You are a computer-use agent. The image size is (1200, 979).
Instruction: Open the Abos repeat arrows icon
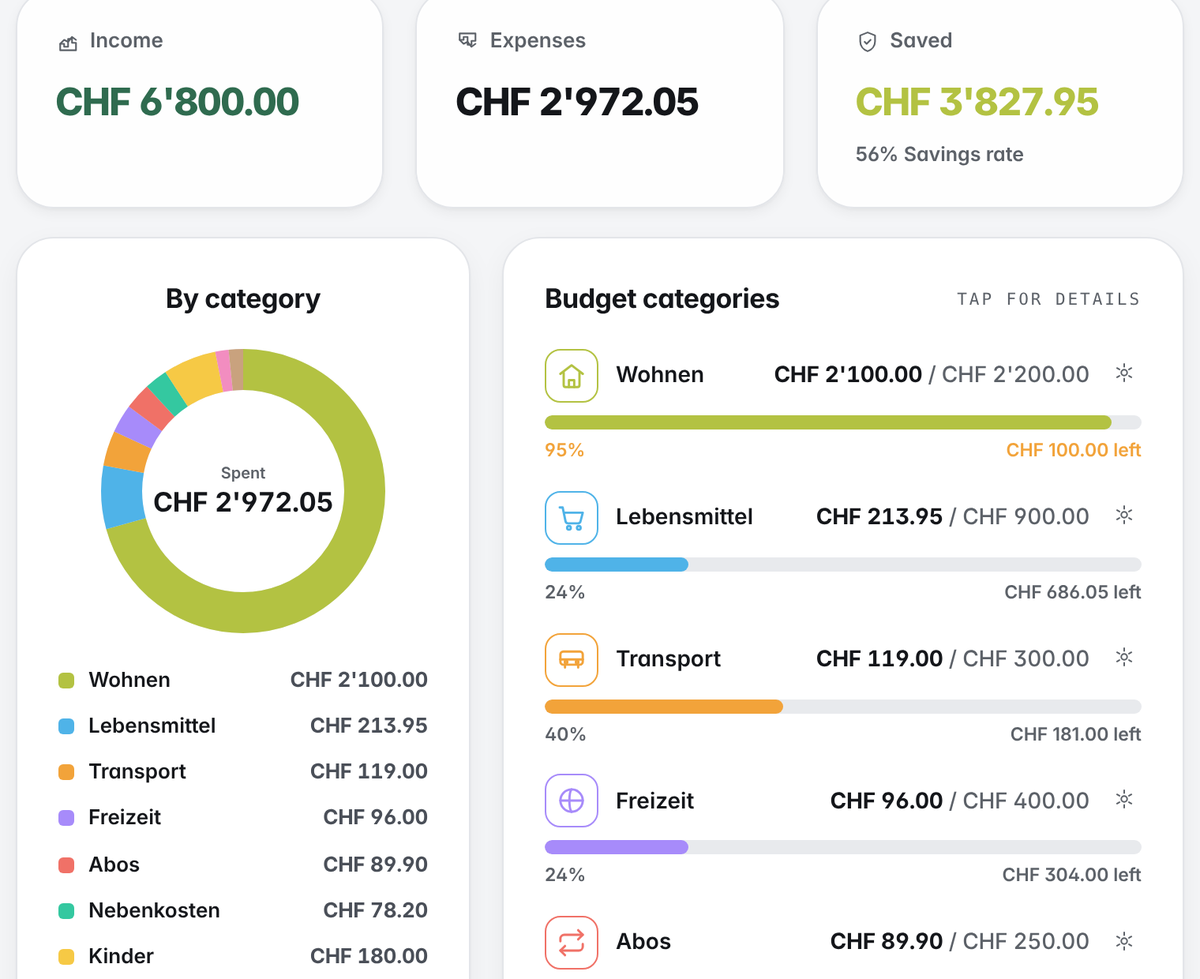[571, 942]
